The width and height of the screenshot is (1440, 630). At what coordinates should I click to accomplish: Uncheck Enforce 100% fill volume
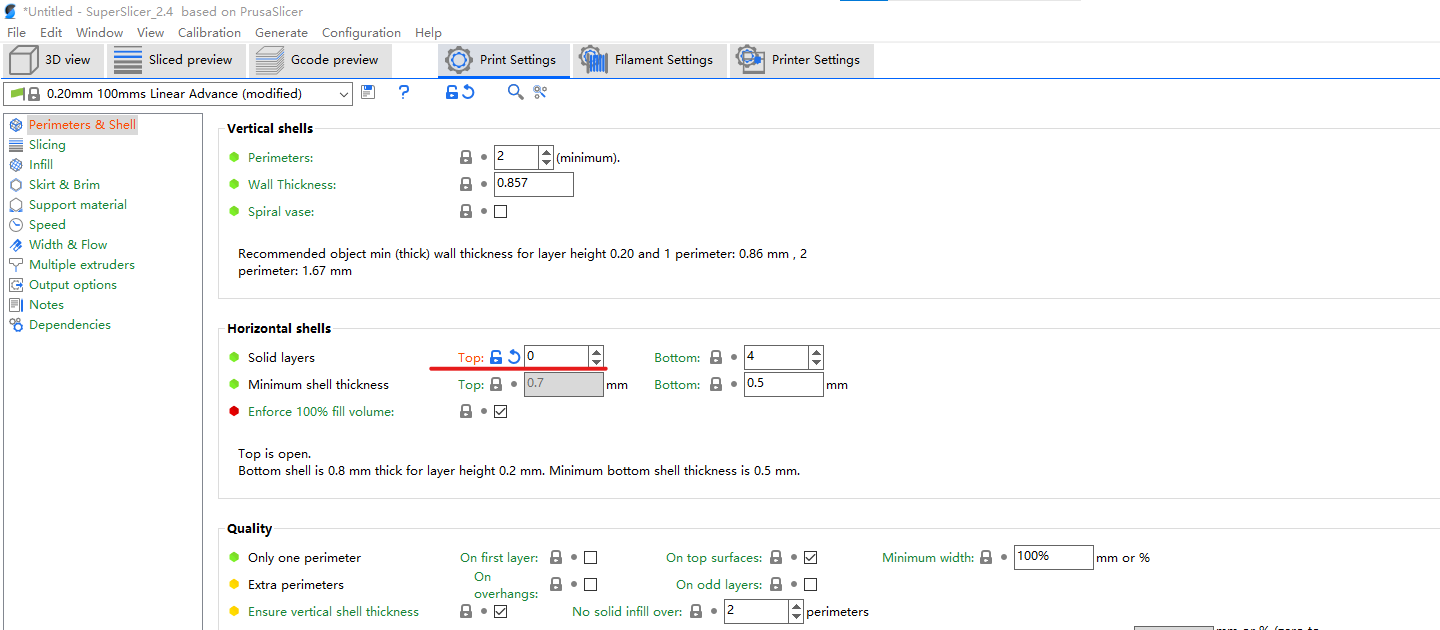click(x=501, y=411)
